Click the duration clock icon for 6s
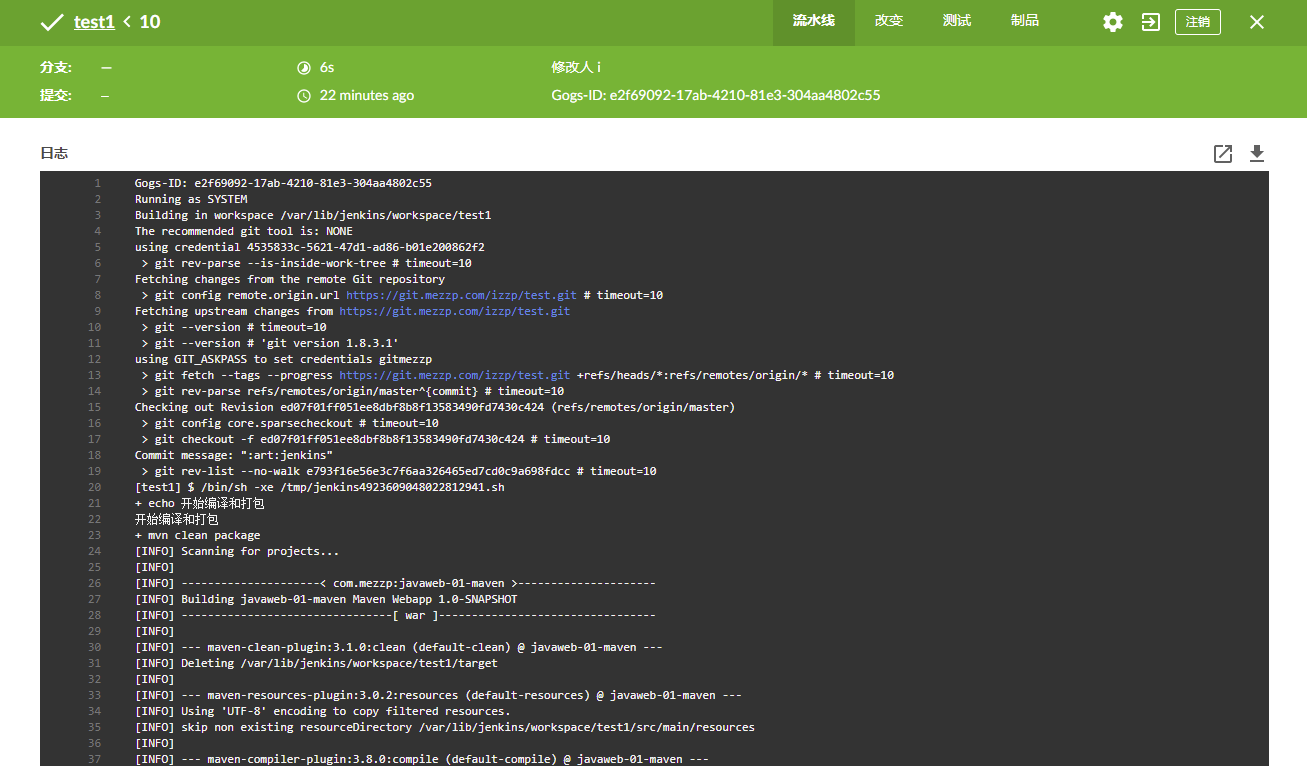 (304, 68)
